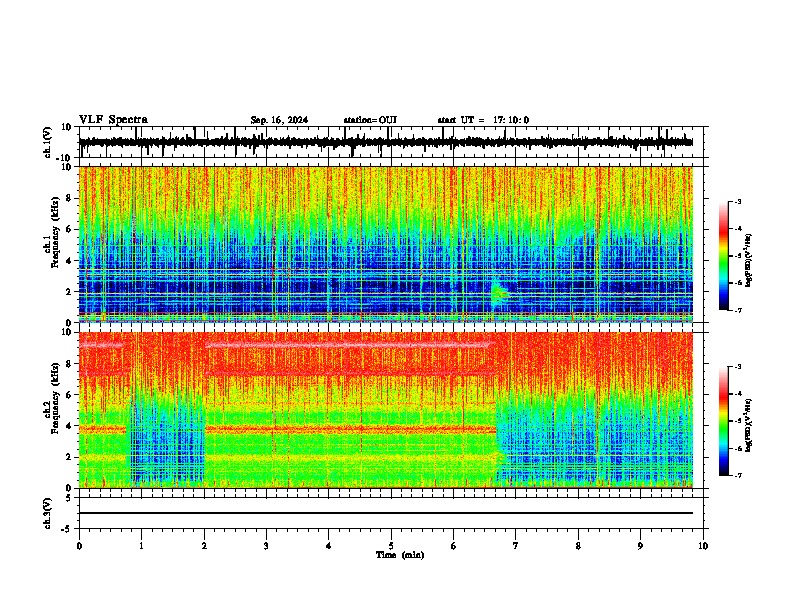Click the pink 9 kHz band in ch.2 spectrogram
The width and height of the screenshot is (792, 612).
pos(349,345)
